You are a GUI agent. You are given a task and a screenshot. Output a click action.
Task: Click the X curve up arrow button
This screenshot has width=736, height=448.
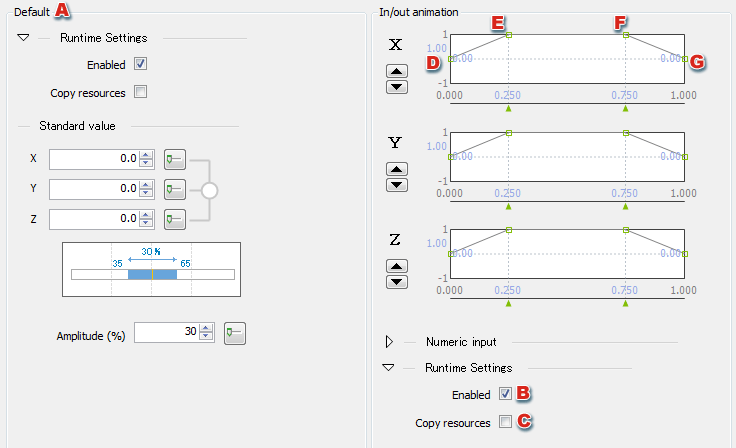point(397,71)
